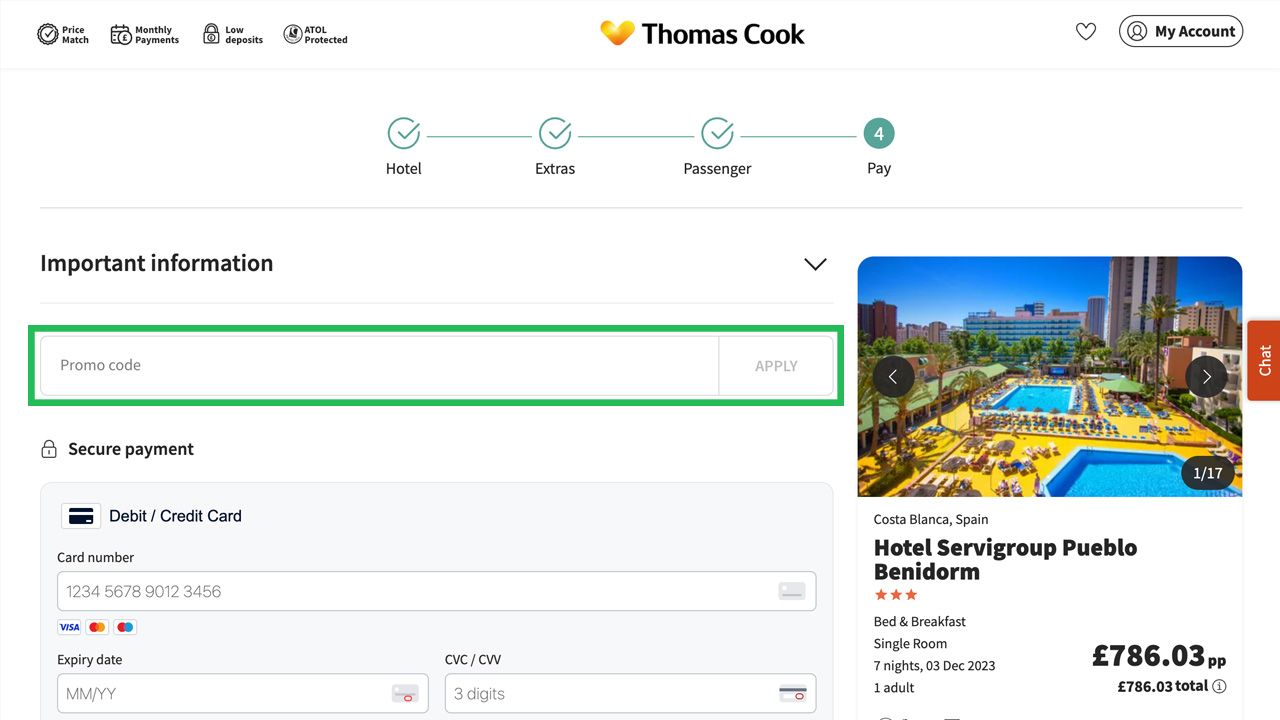Click the Price Match badge icon
The height and width of the screenshot is (720, 1280).
click(x=47, y=35)
